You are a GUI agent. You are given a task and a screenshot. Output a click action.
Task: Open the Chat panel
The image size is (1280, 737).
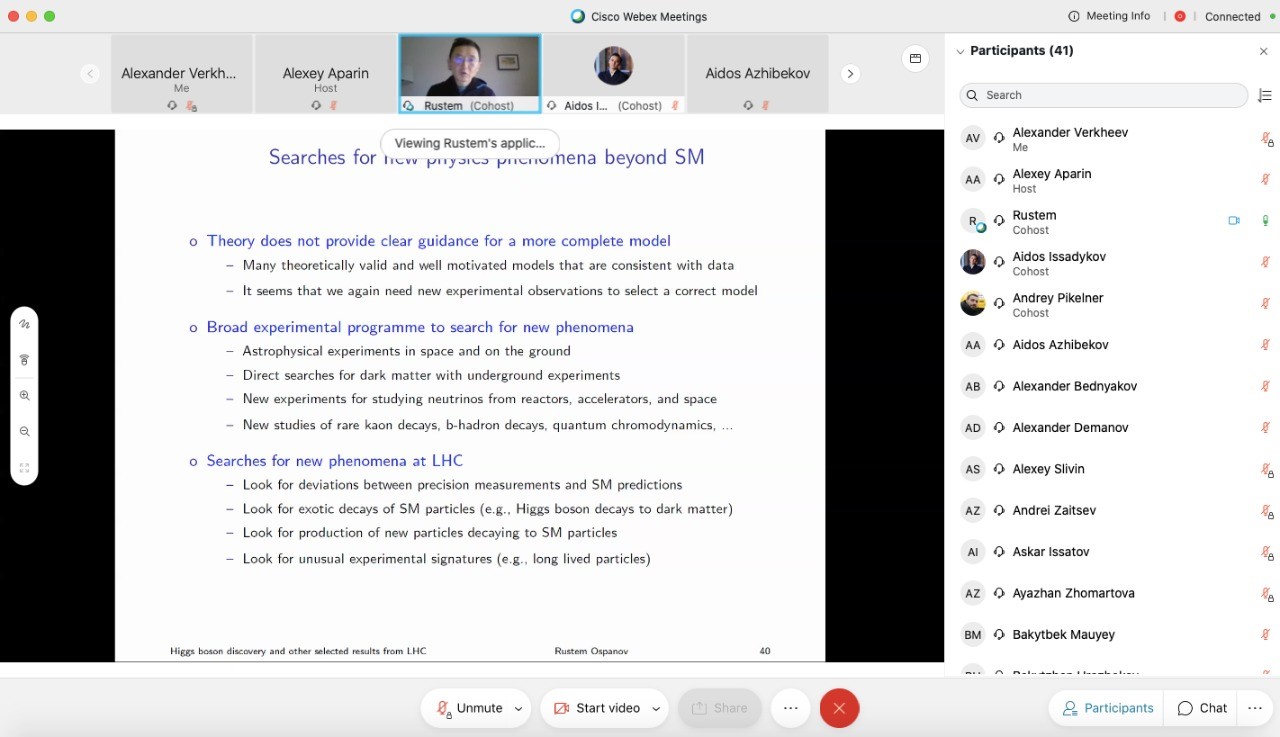1202,708
